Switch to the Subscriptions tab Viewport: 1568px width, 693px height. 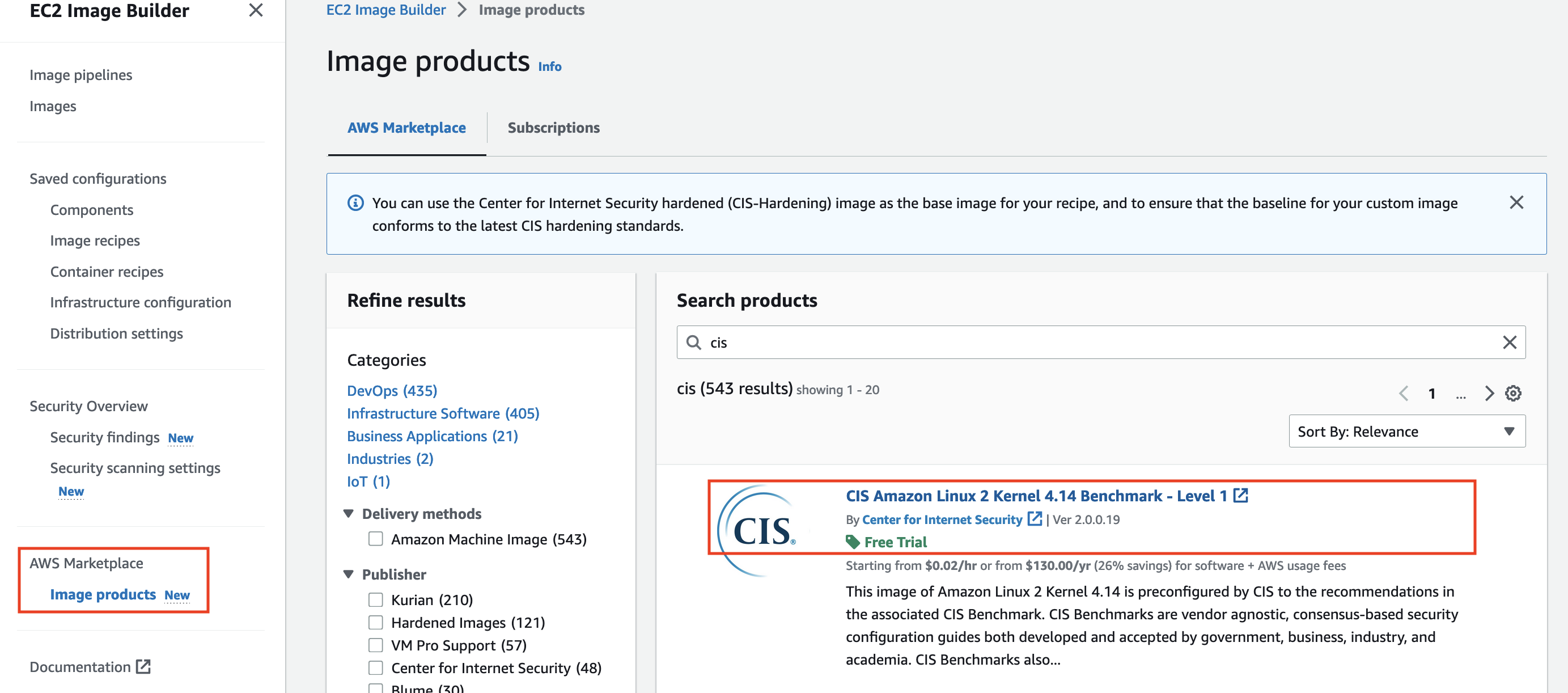click(x=553, y=128)
